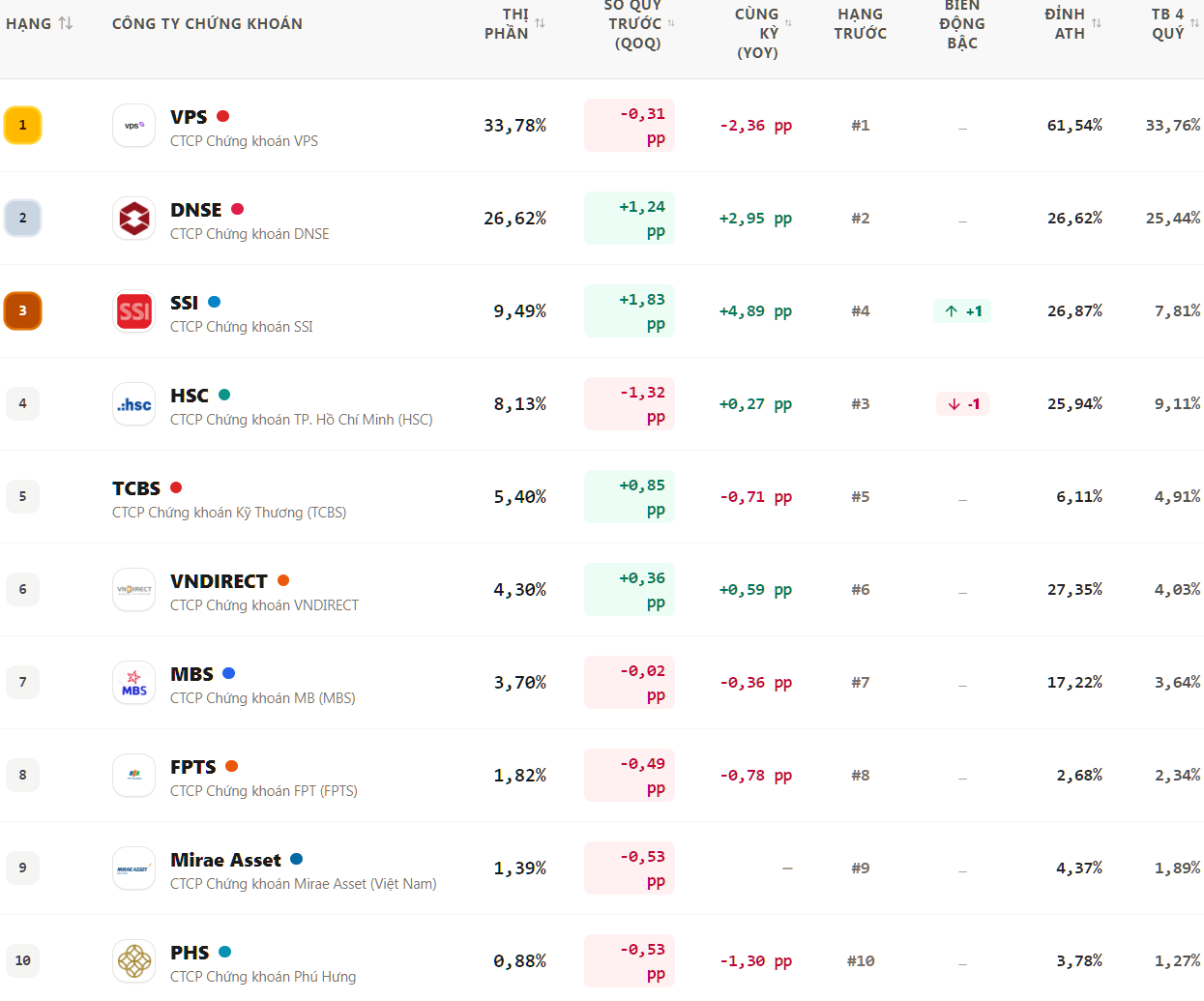The image size is (1204, 1001).
Task: Click the HSC logo icon
Action: 133,404
